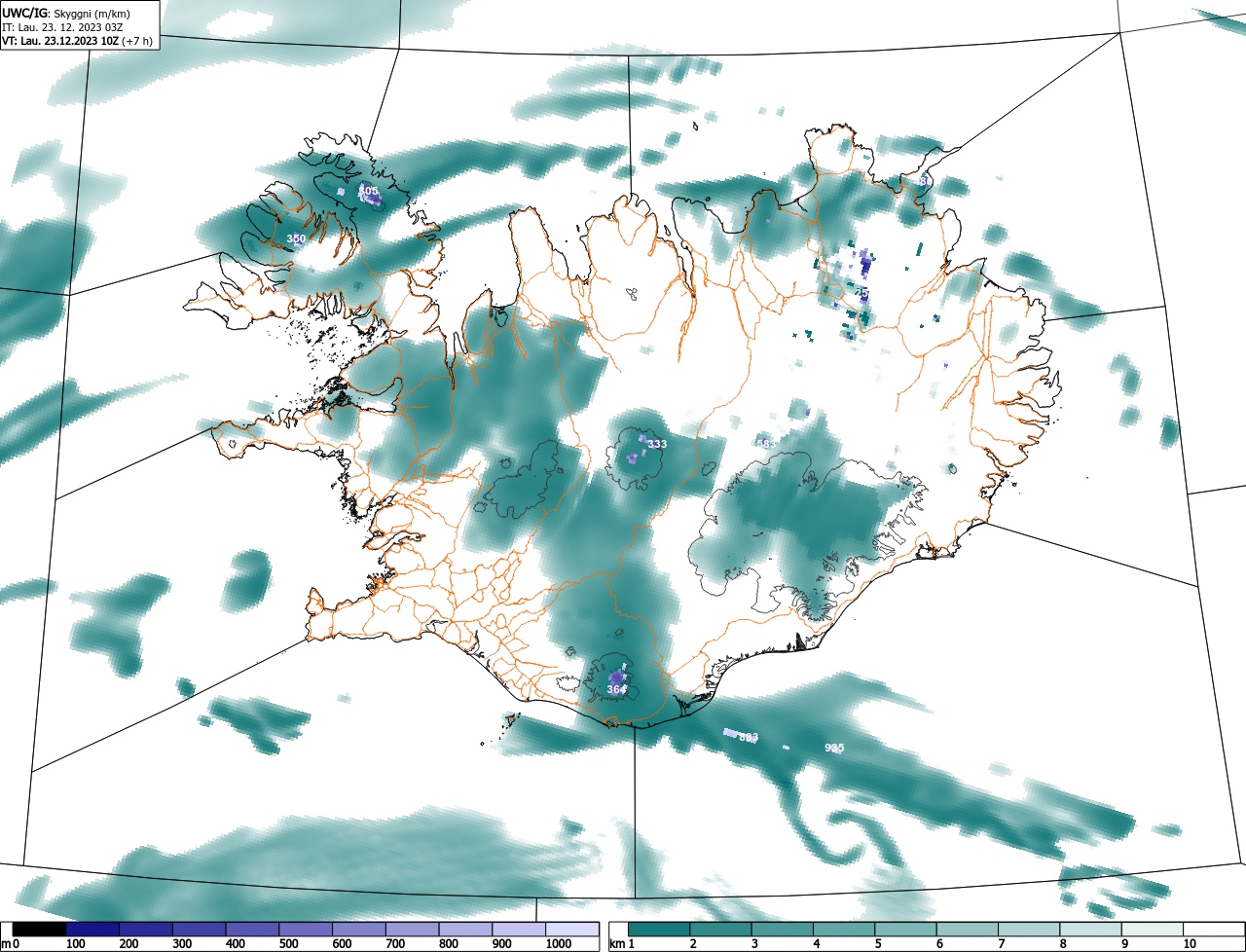
Task: Click the '893' value off the south coast
Action: pyautogui.click(x=749, y=737)
